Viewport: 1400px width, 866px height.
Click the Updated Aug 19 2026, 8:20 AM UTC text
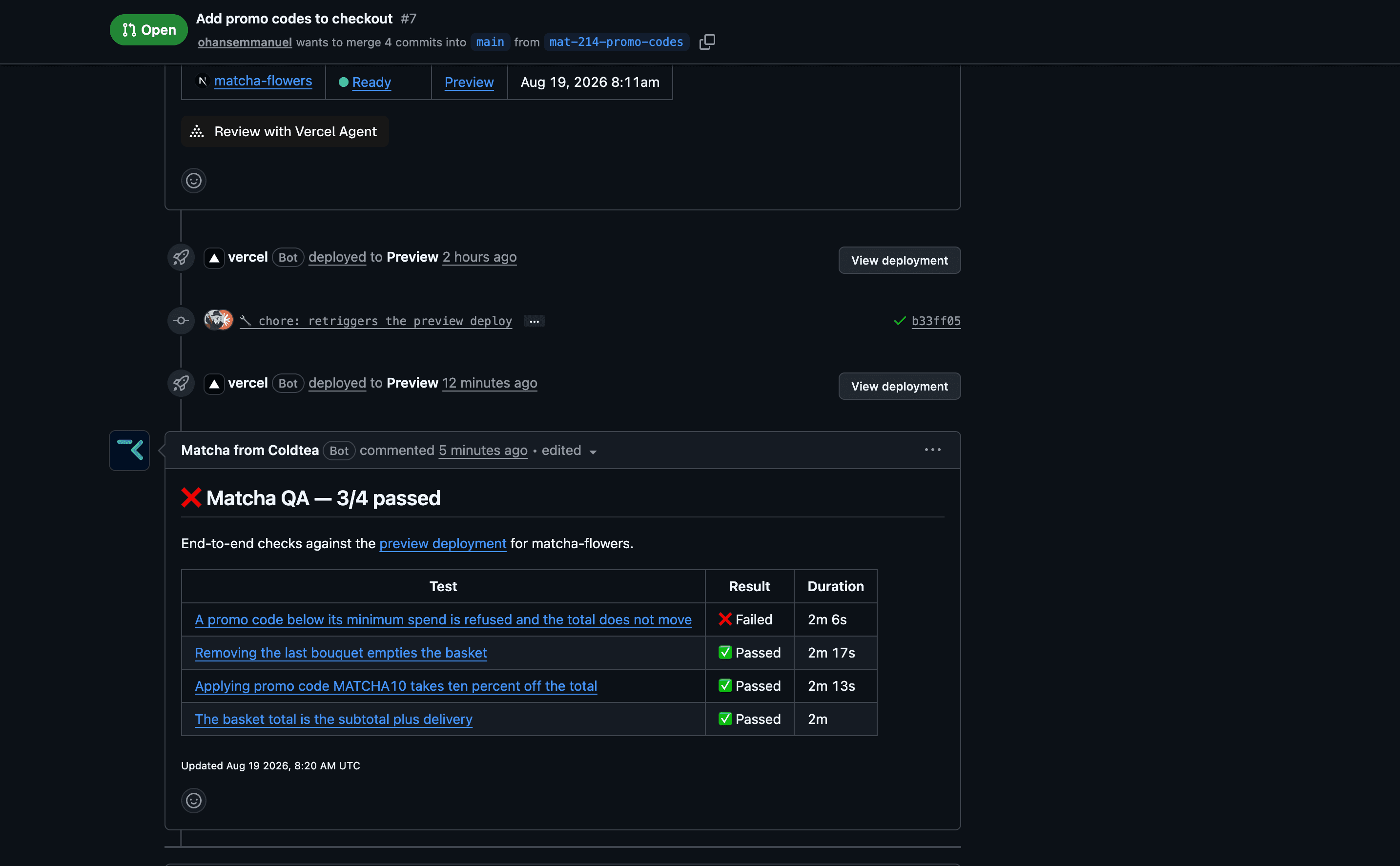(x=270, y=766)
